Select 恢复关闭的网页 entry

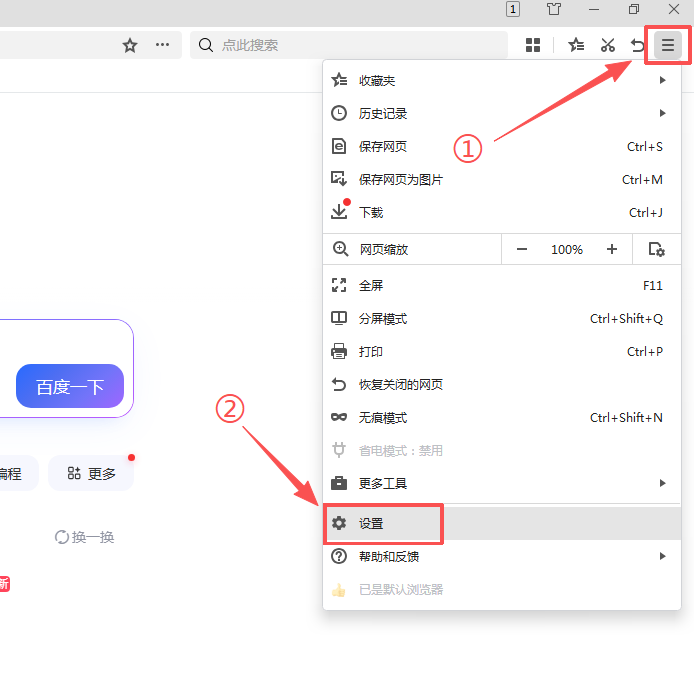coord(501,385)
